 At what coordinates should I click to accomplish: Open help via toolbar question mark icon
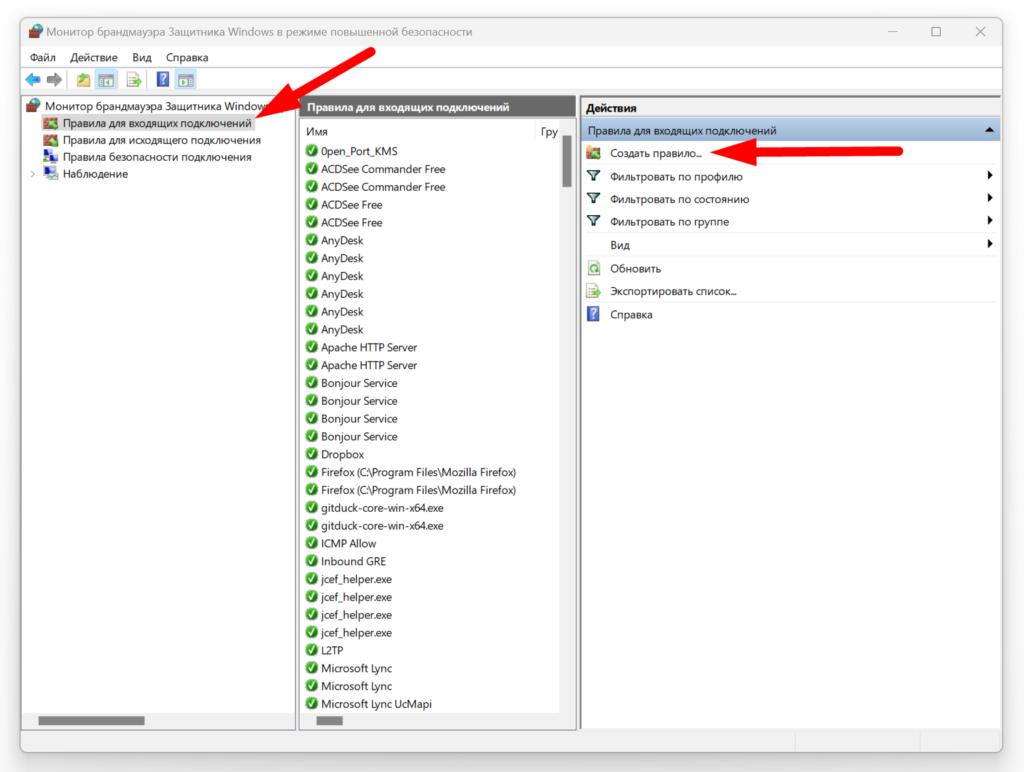click(x=163, y=80)
